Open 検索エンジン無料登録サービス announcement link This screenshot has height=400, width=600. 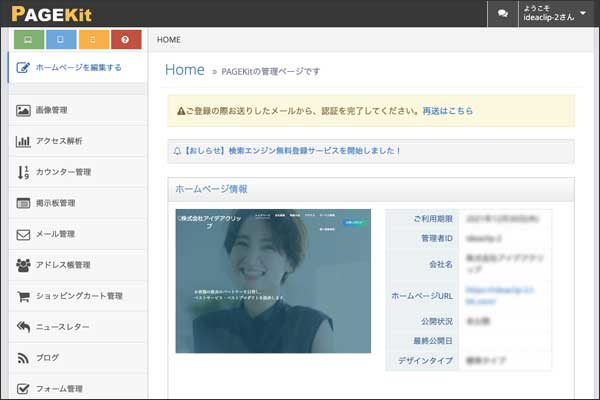pos(291,151)
